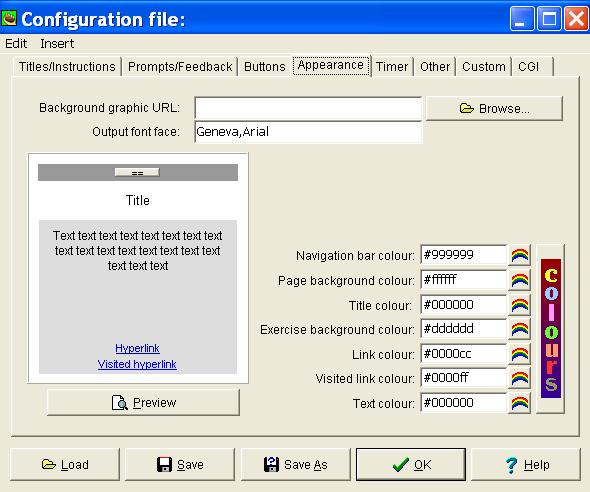Click the Text colour value field
Image resolution: width=590 pixels, height=492 pixels.
(463, 403)
